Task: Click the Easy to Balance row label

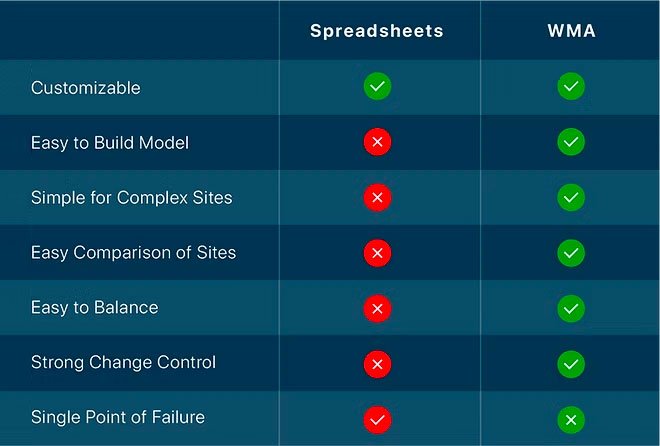Action: point(95,308)
